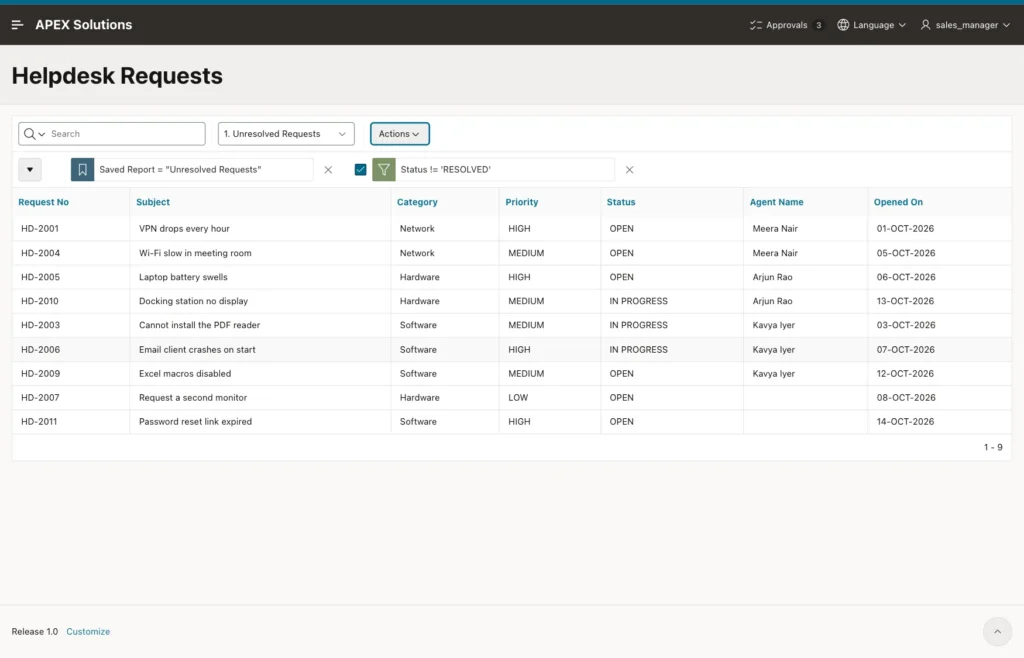
Task: Expand the Language dropdown chevron
Action: 903,25
